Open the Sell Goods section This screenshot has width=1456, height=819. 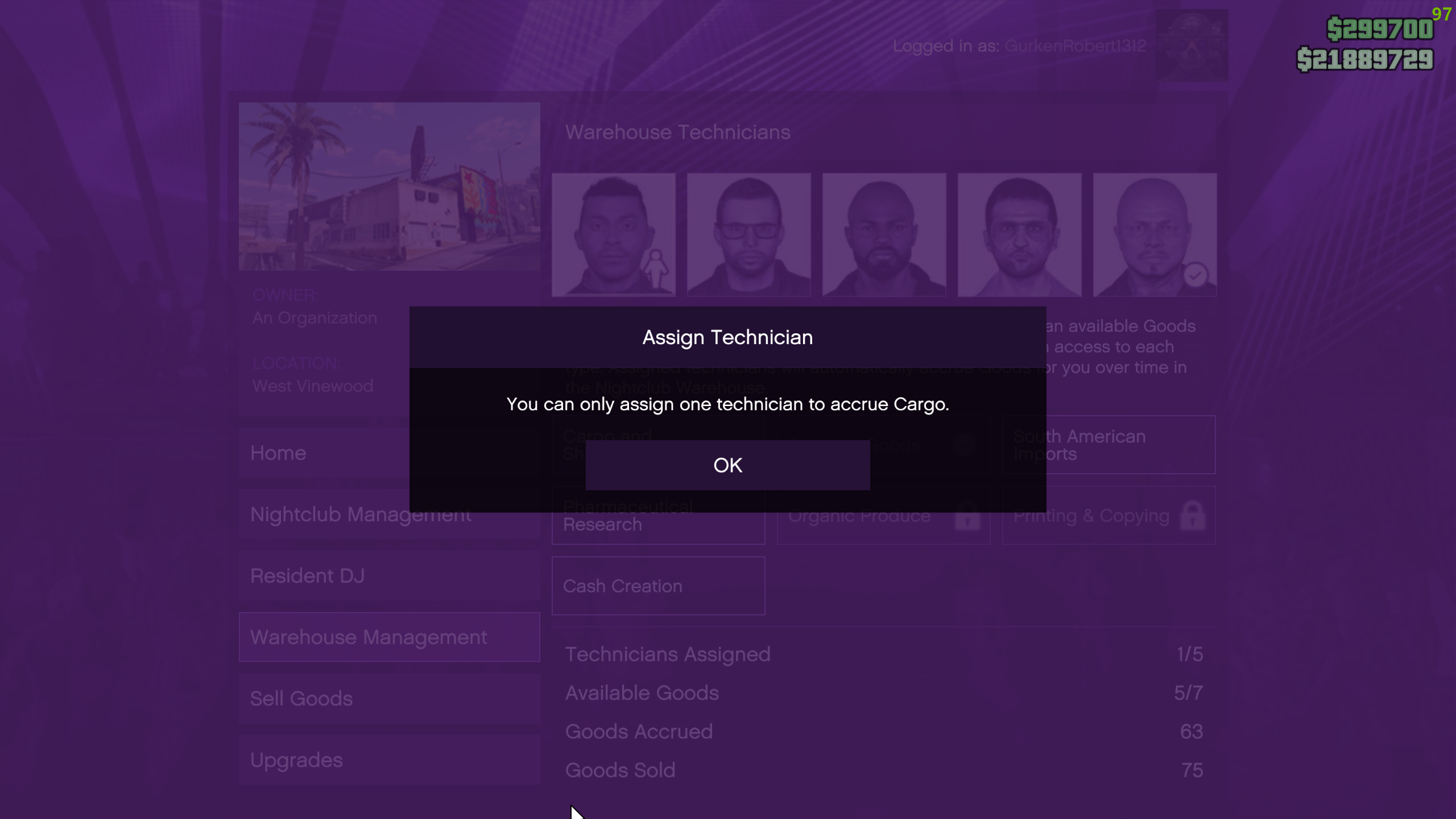(x=390, y=698)
